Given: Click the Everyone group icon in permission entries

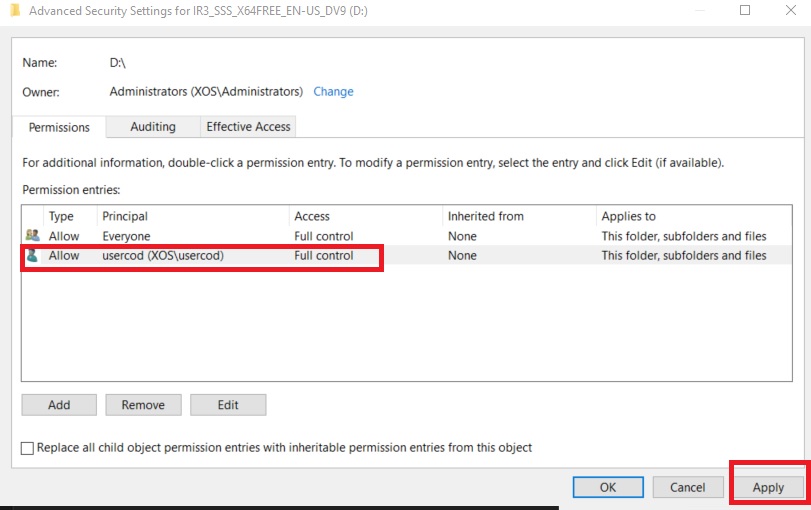Looking at the screenshot, I should (x=32, y=236).
